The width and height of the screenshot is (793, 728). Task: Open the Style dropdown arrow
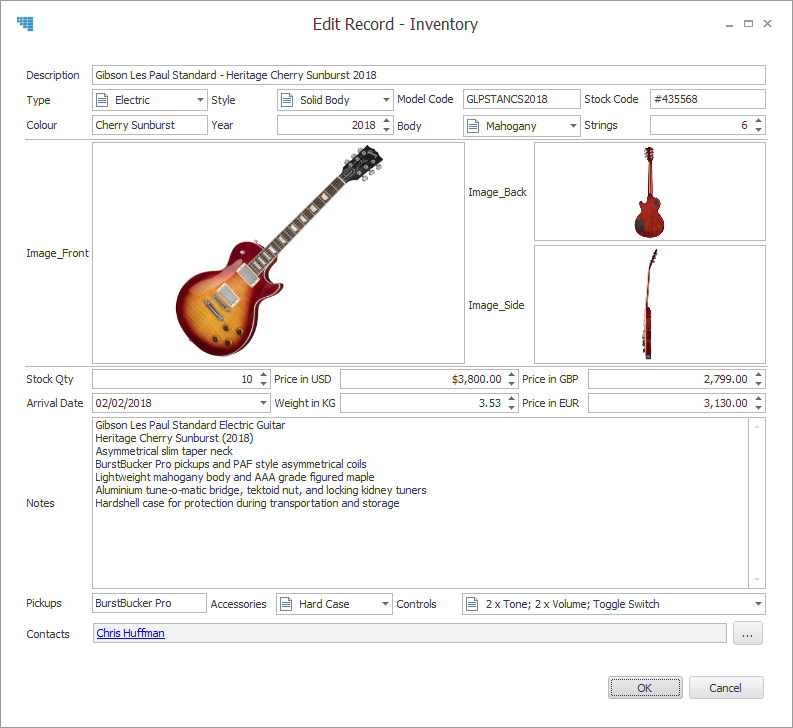386,100
